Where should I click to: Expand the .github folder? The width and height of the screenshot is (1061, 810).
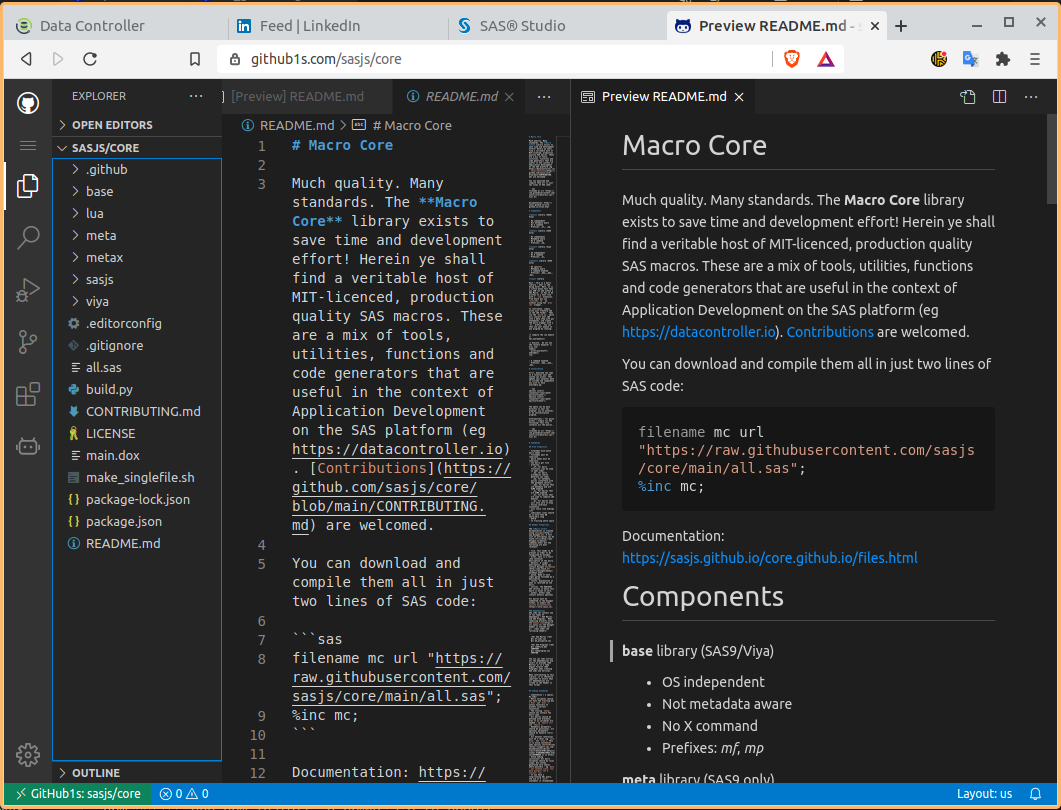click(x=137, y=170)
